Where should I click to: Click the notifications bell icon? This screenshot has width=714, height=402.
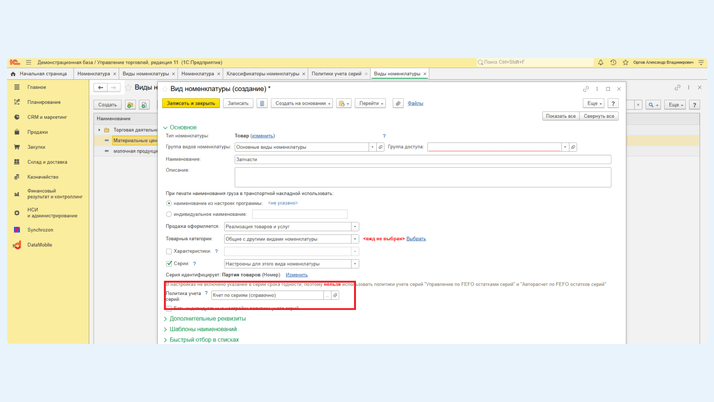[601, 62]
